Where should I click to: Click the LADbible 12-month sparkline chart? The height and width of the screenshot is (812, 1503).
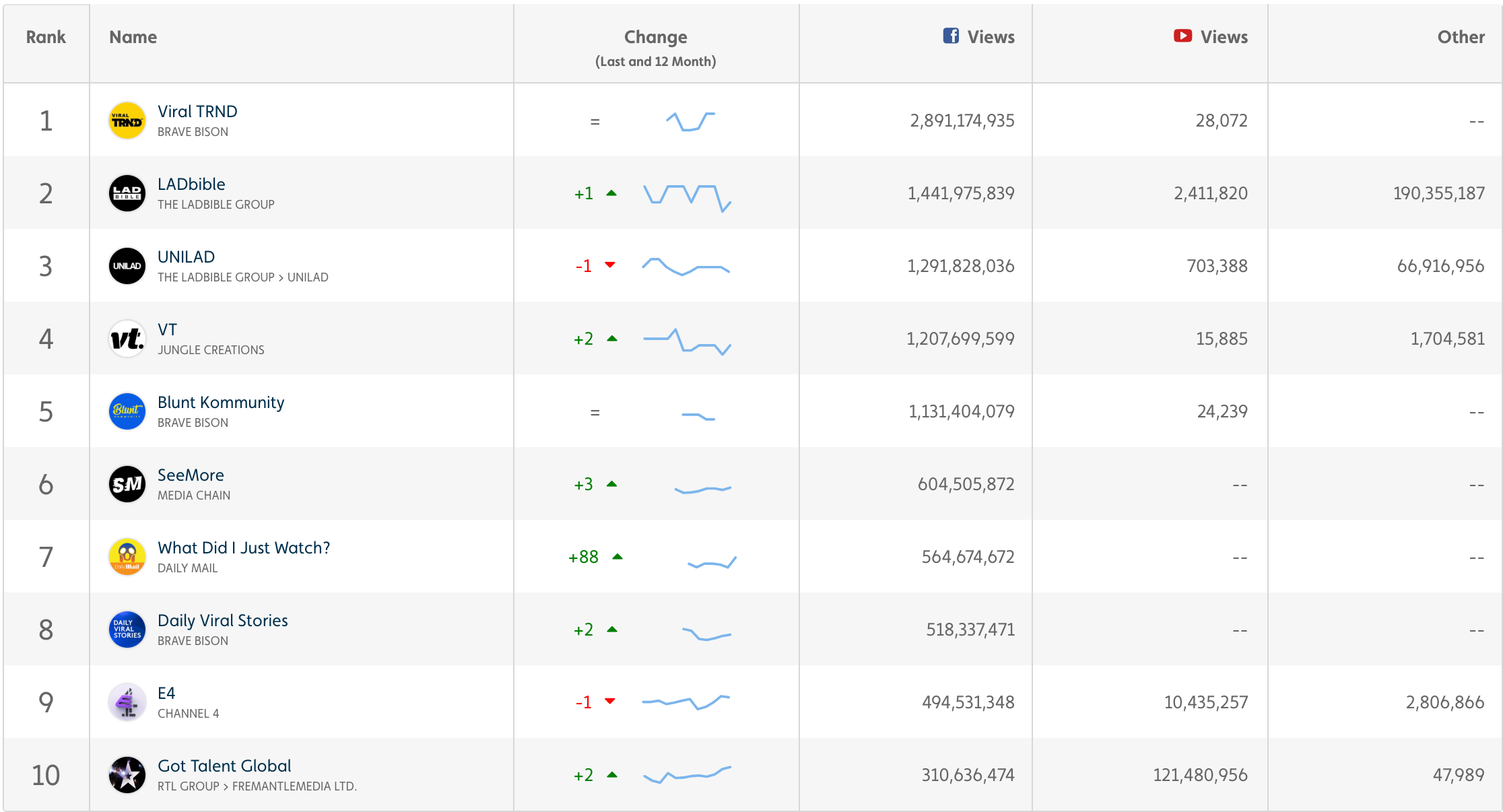[x=687, y=197]
